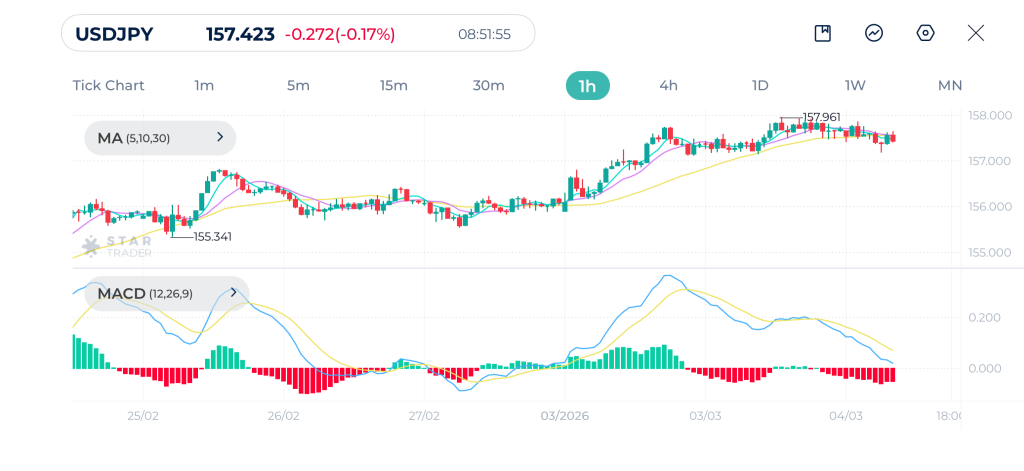Click the 155.341 low price label
This screenshot has height=471, width=1024.
tap(213, 236)
